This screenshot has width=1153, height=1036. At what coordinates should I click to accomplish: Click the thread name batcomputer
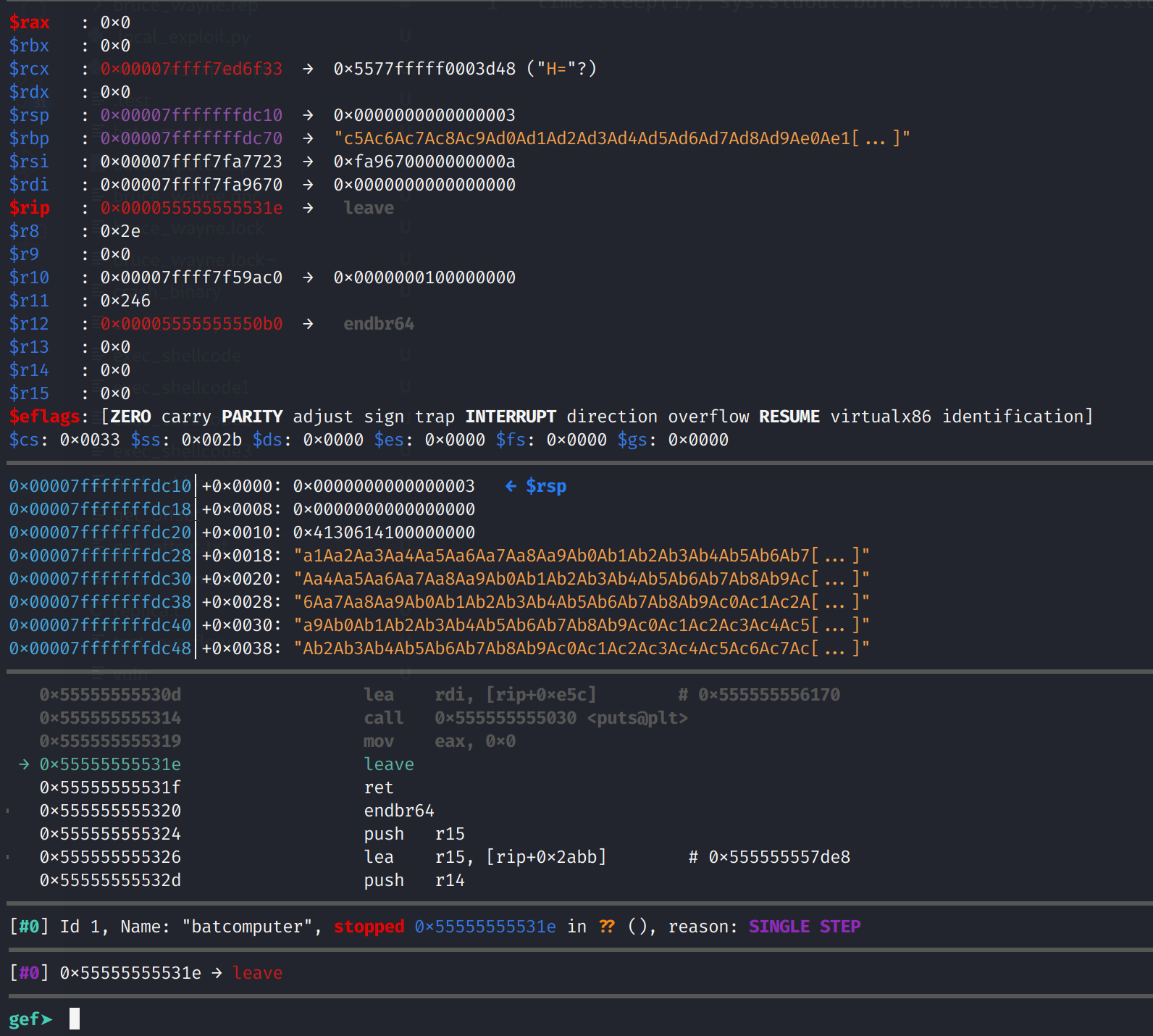(247, 927)
